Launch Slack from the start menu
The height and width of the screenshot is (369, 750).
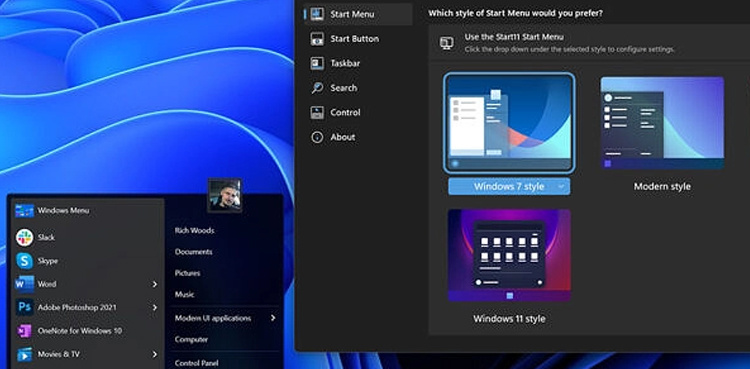click(87, 237)
